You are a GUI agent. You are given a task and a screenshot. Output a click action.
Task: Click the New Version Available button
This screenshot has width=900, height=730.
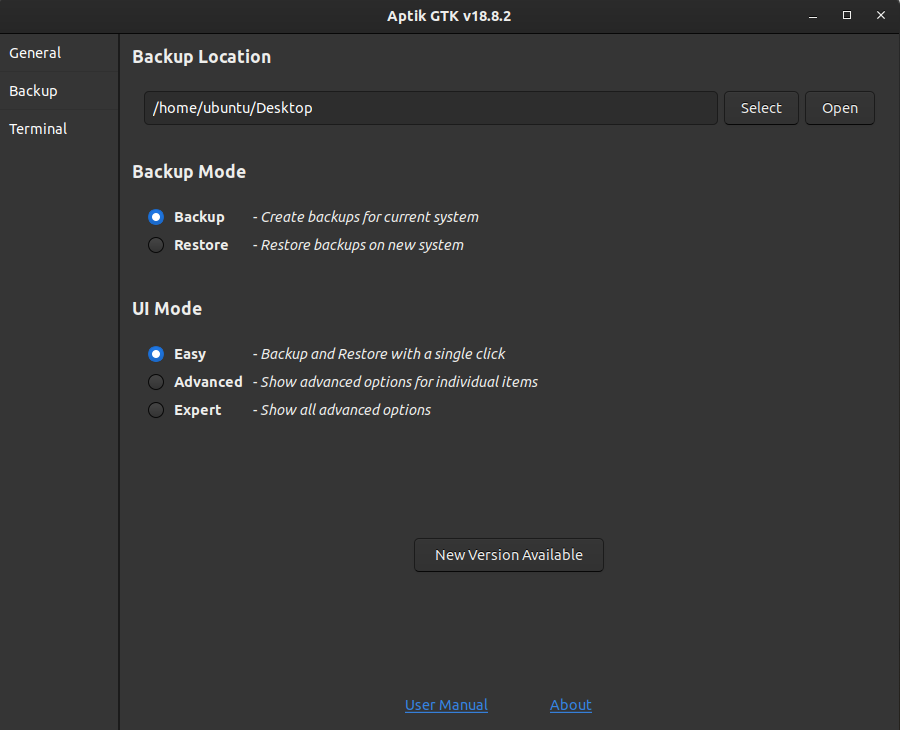508,555
